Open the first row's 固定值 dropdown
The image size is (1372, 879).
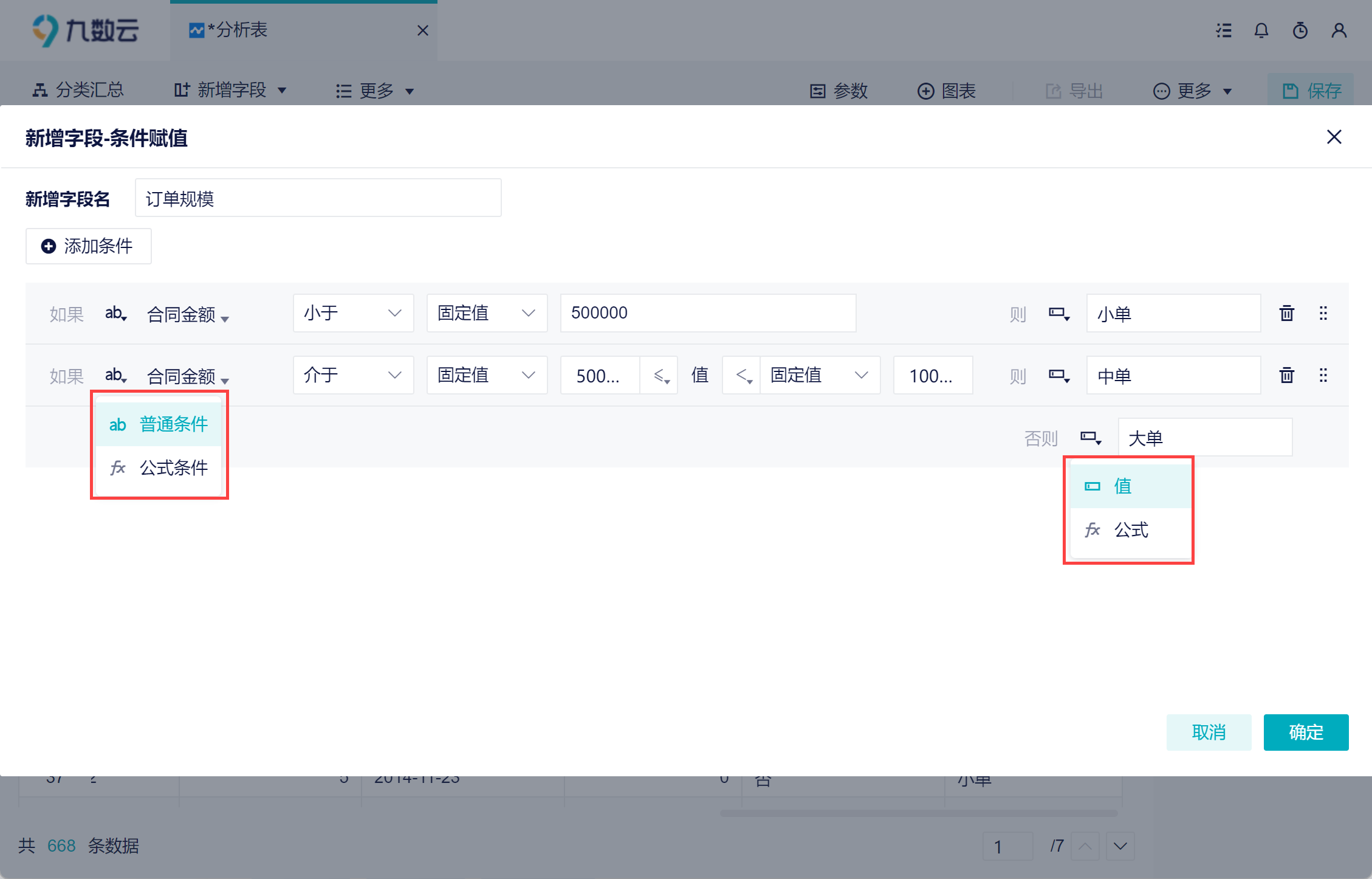[487, 313]
